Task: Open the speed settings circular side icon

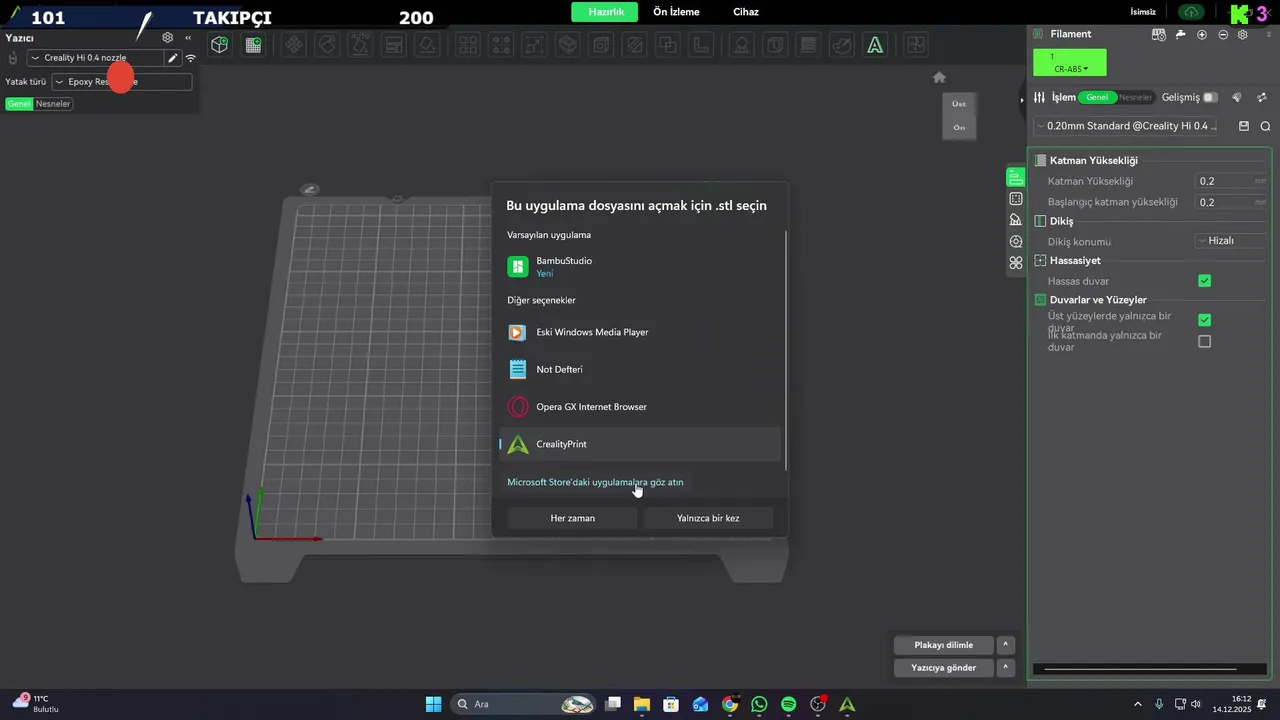Action: pyautogui.click(x=1016, y=241)
